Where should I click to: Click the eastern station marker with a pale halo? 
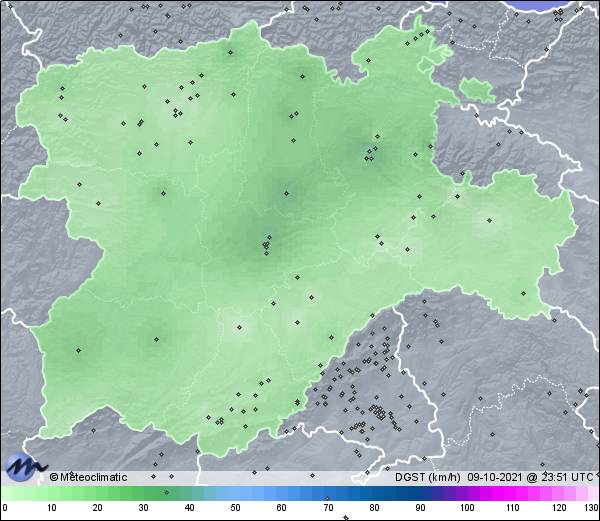coord(489,220)
